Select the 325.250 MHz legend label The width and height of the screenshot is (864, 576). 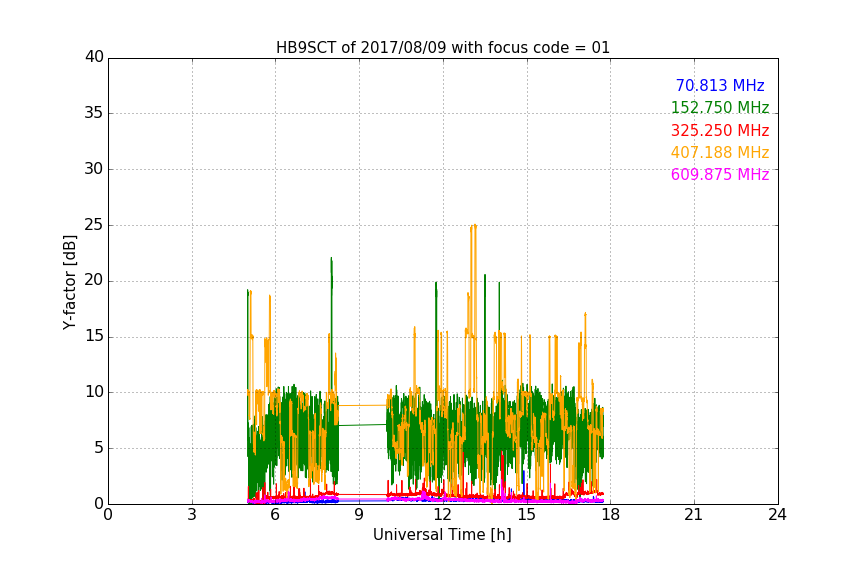[720, 130]
